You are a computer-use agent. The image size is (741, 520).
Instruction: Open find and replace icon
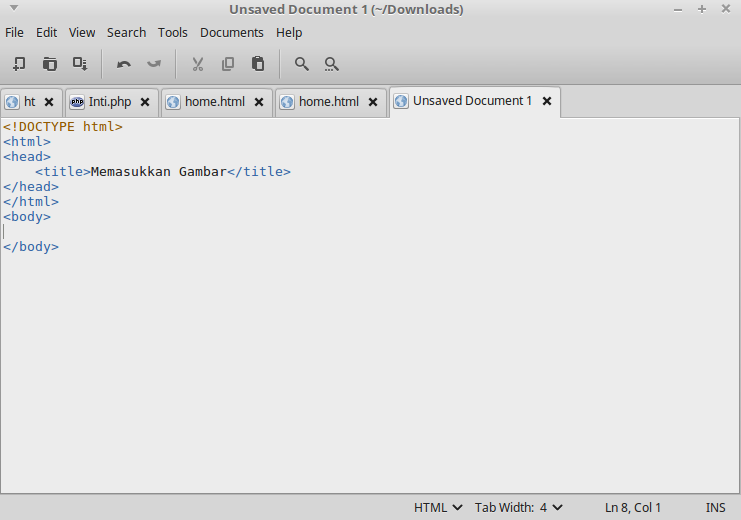point(332,64)
